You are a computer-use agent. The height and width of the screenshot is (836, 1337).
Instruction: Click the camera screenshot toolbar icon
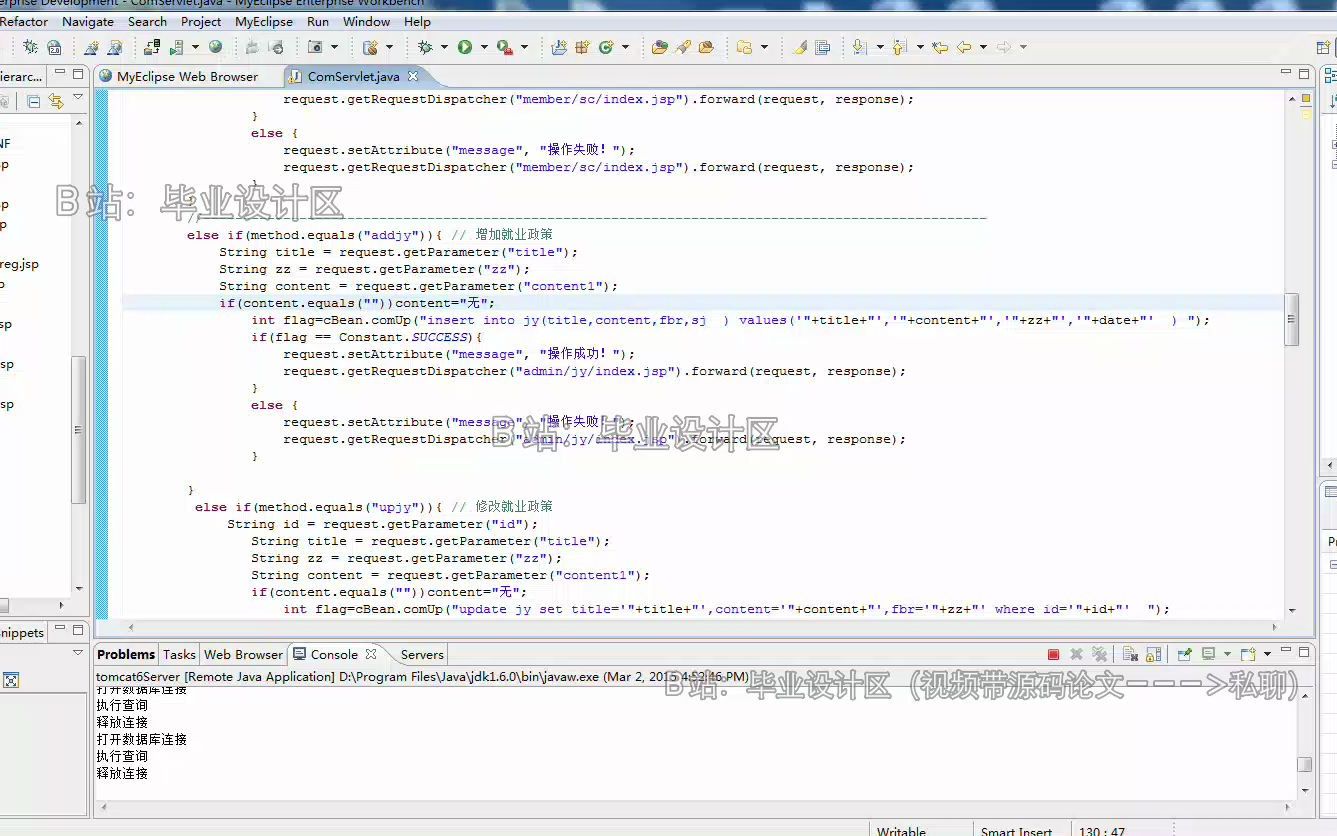[x=315, y=47]
